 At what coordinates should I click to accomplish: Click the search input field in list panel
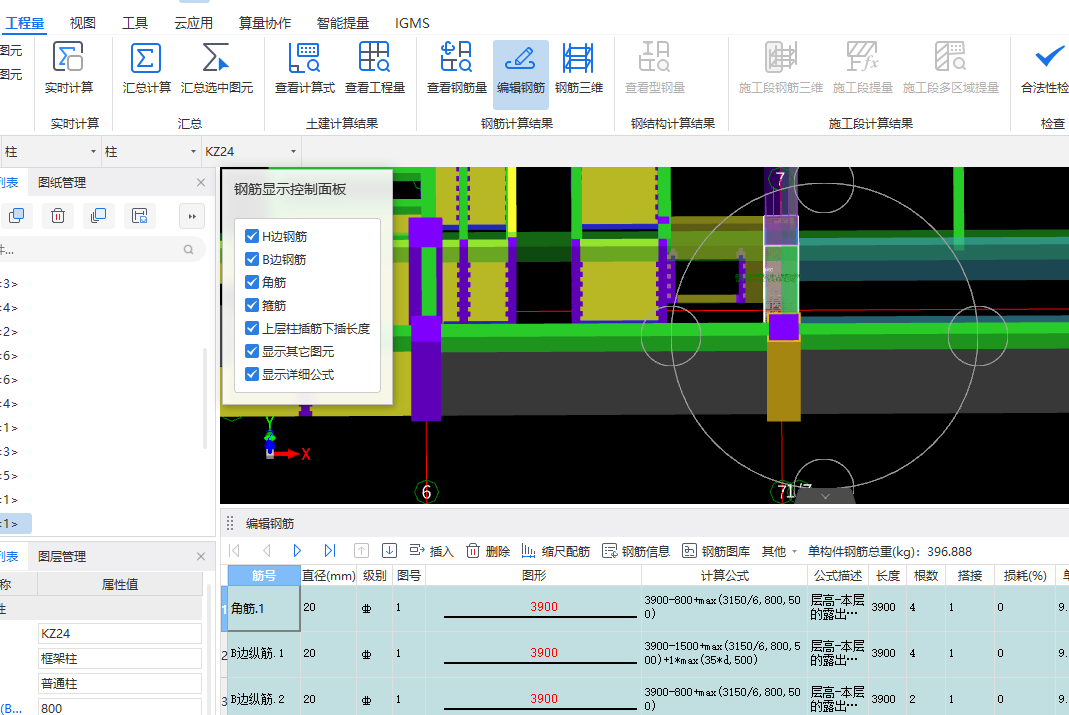(90, 250)
